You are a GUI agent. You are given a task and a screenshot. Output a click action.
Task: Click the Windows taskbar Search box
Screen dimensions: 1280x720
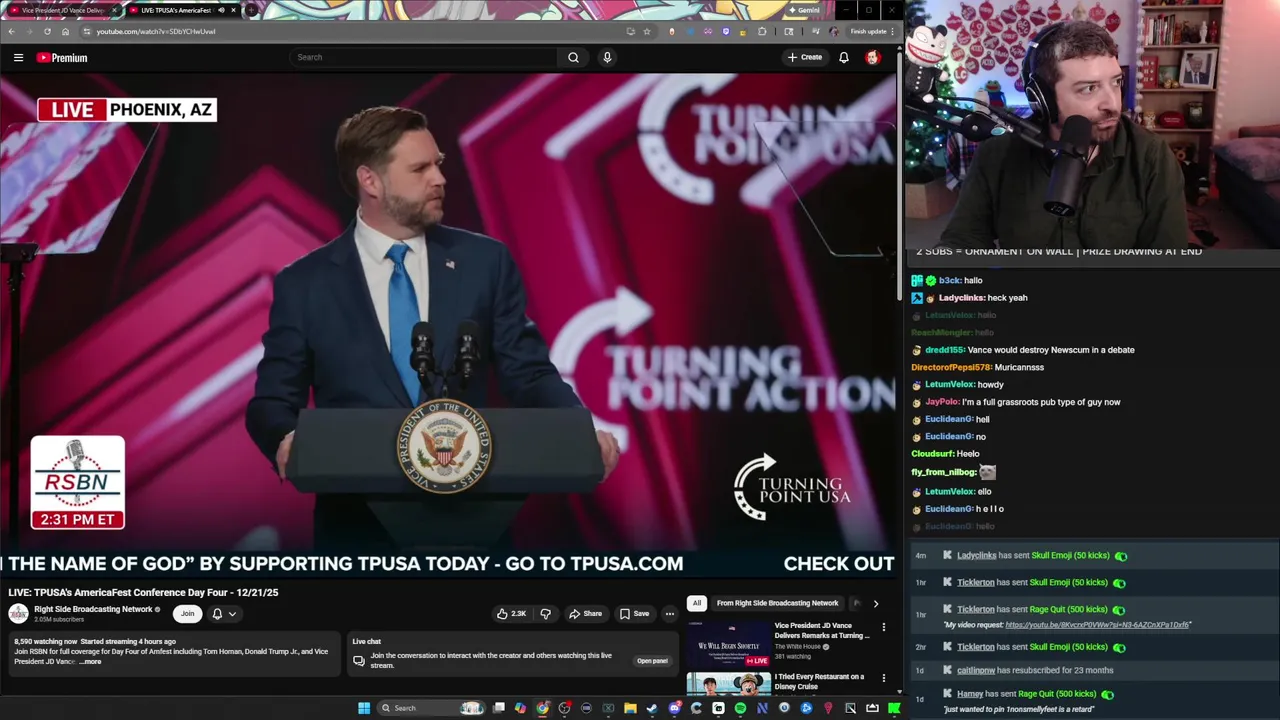[x=431, y=708]
